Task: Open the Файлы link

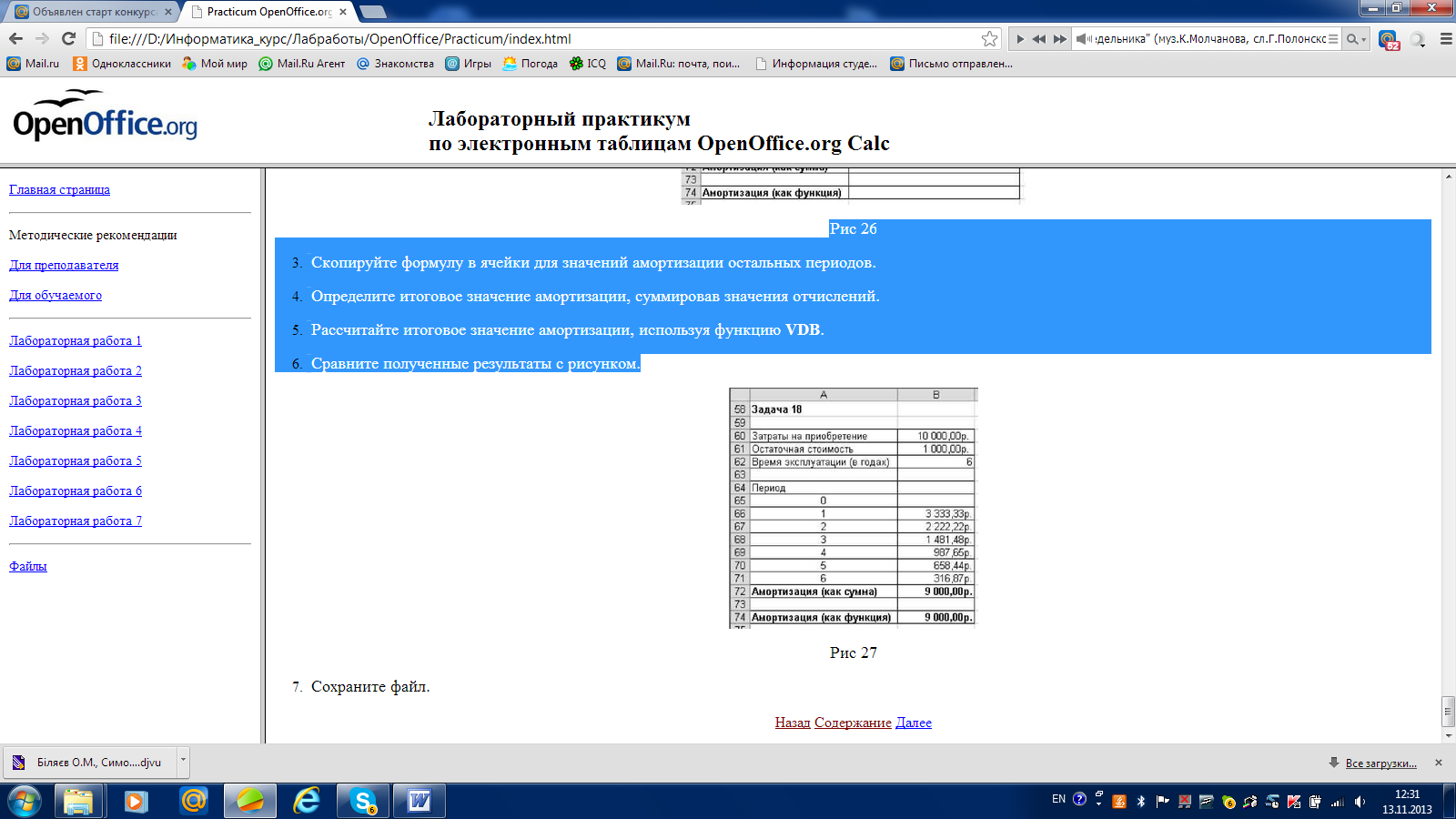Action: (28, 566)
